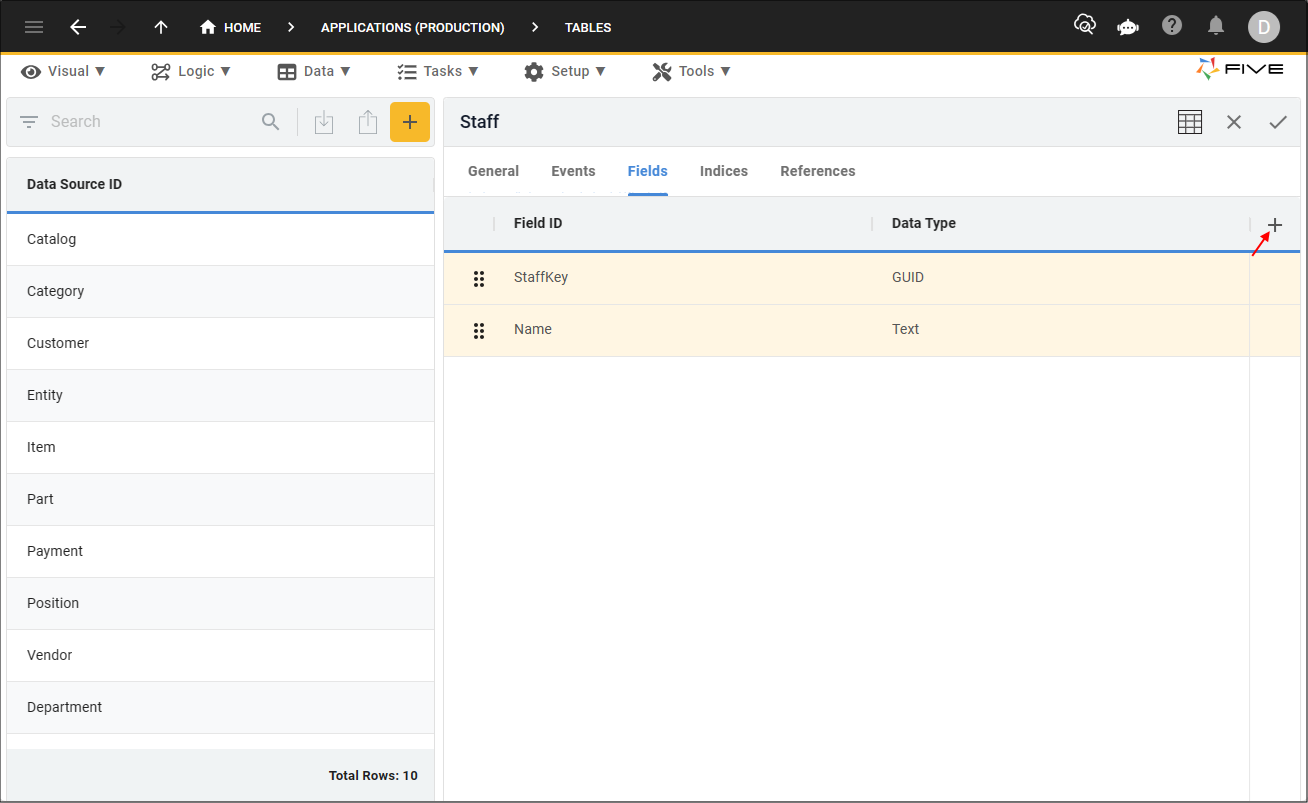Grab the StaffKey row drag handle
Screen dimensions: 1308x803
(x=479, y=278)
